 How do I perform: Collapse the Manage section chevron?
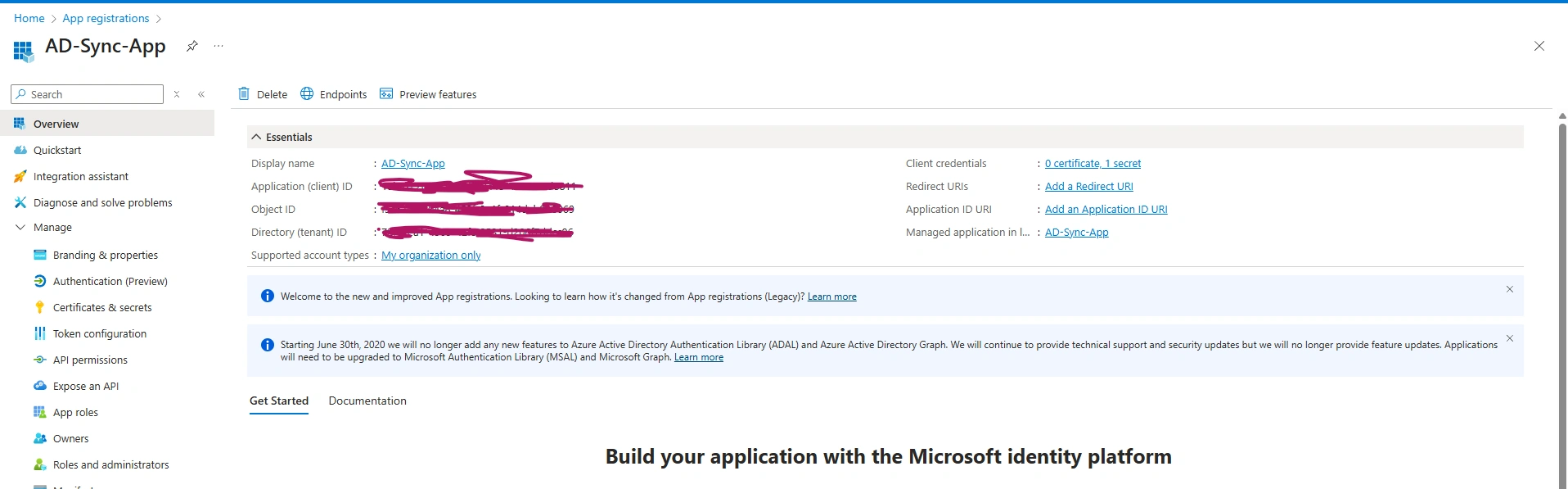[x=20, y=227]
